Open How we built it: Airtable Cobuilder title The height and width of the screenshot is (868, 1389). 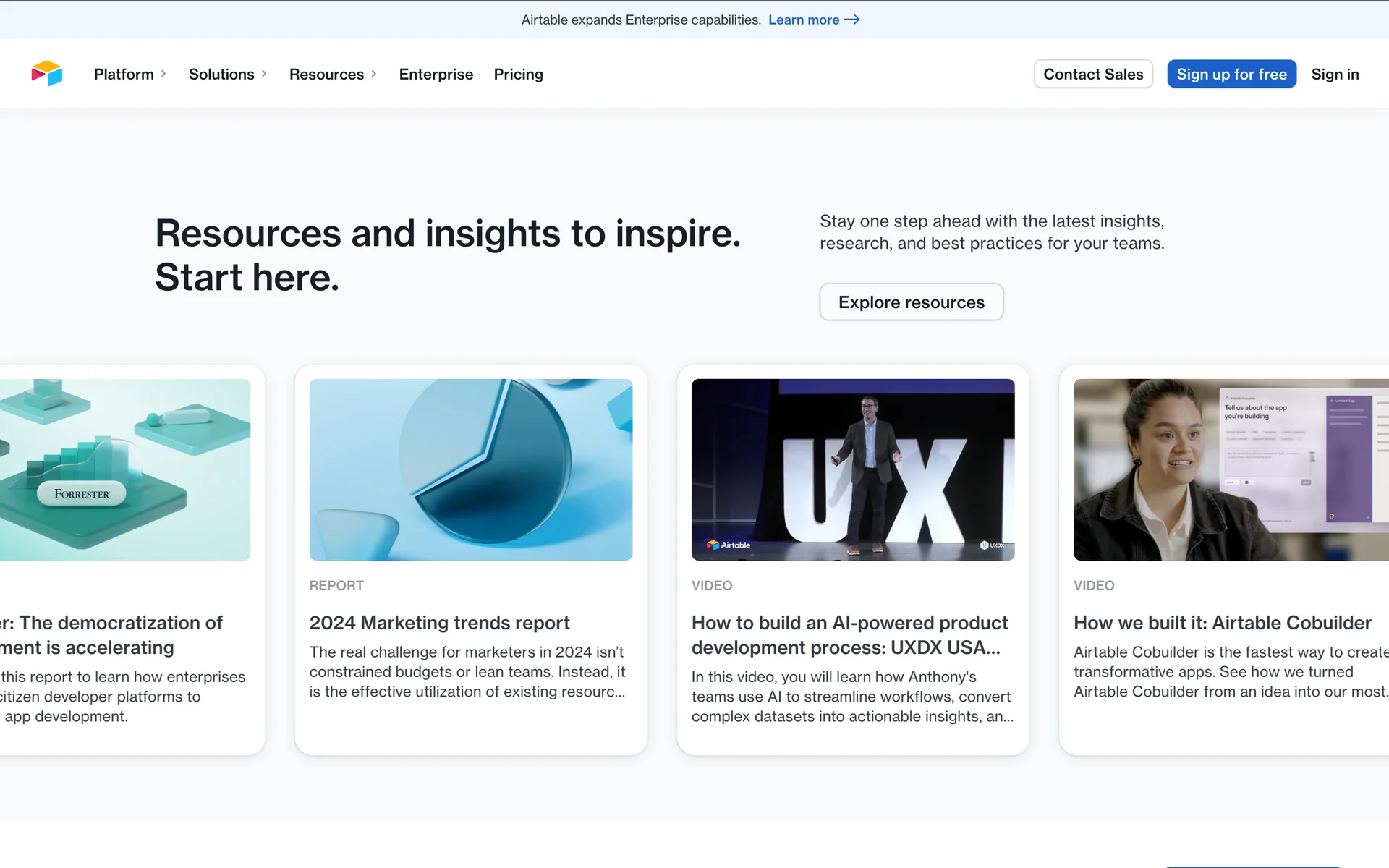(x=1222, y=622)
